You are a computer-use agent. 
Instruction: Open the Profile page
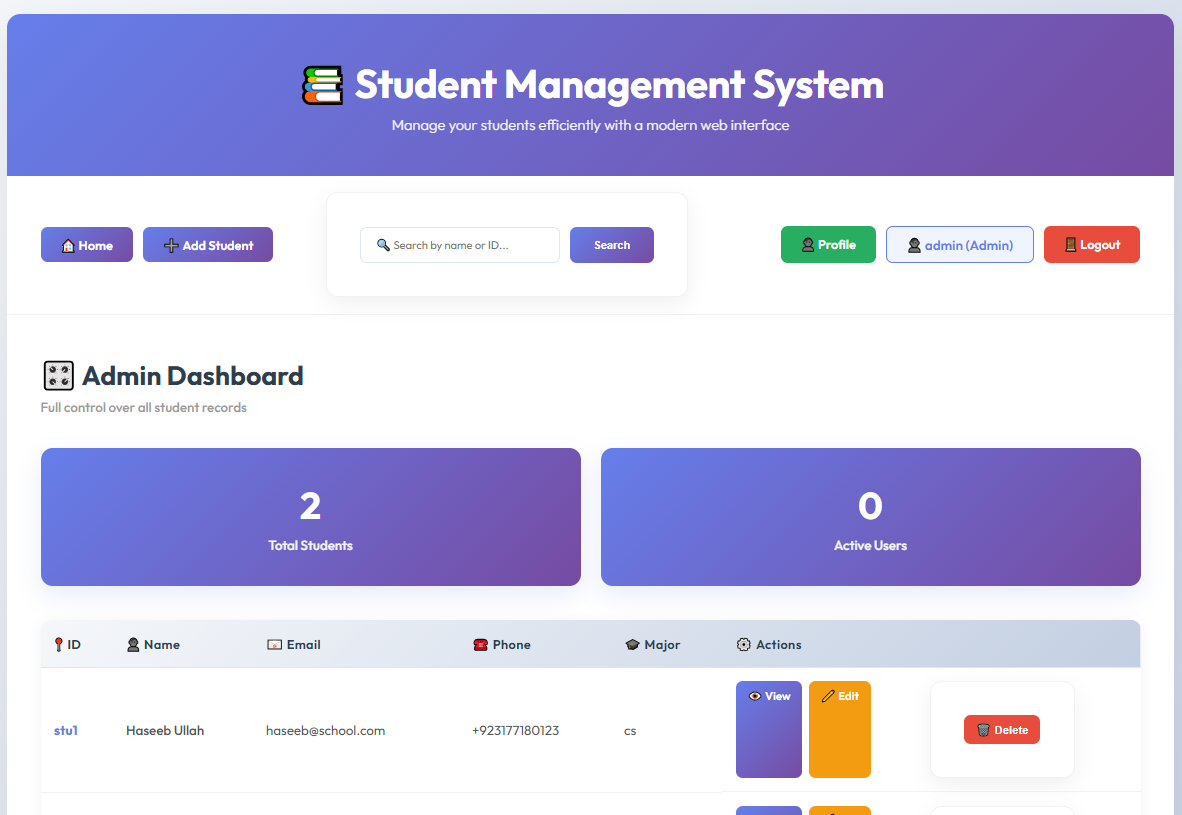(x=828, y=244)
